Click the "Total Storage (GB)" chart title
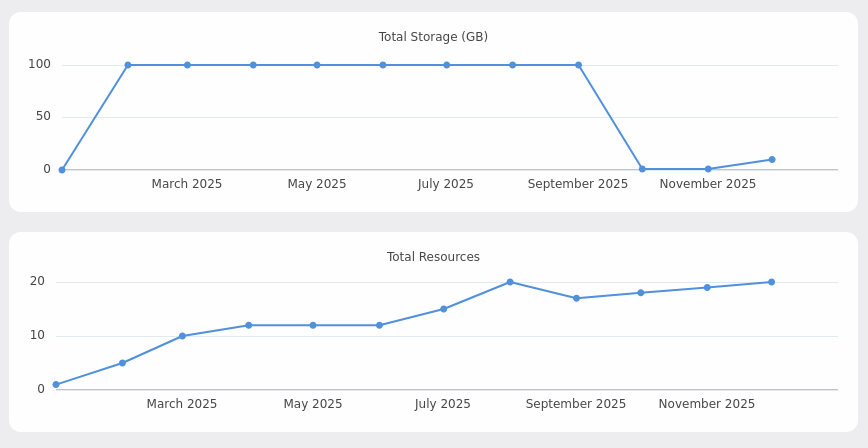 [x=433, y=37]
